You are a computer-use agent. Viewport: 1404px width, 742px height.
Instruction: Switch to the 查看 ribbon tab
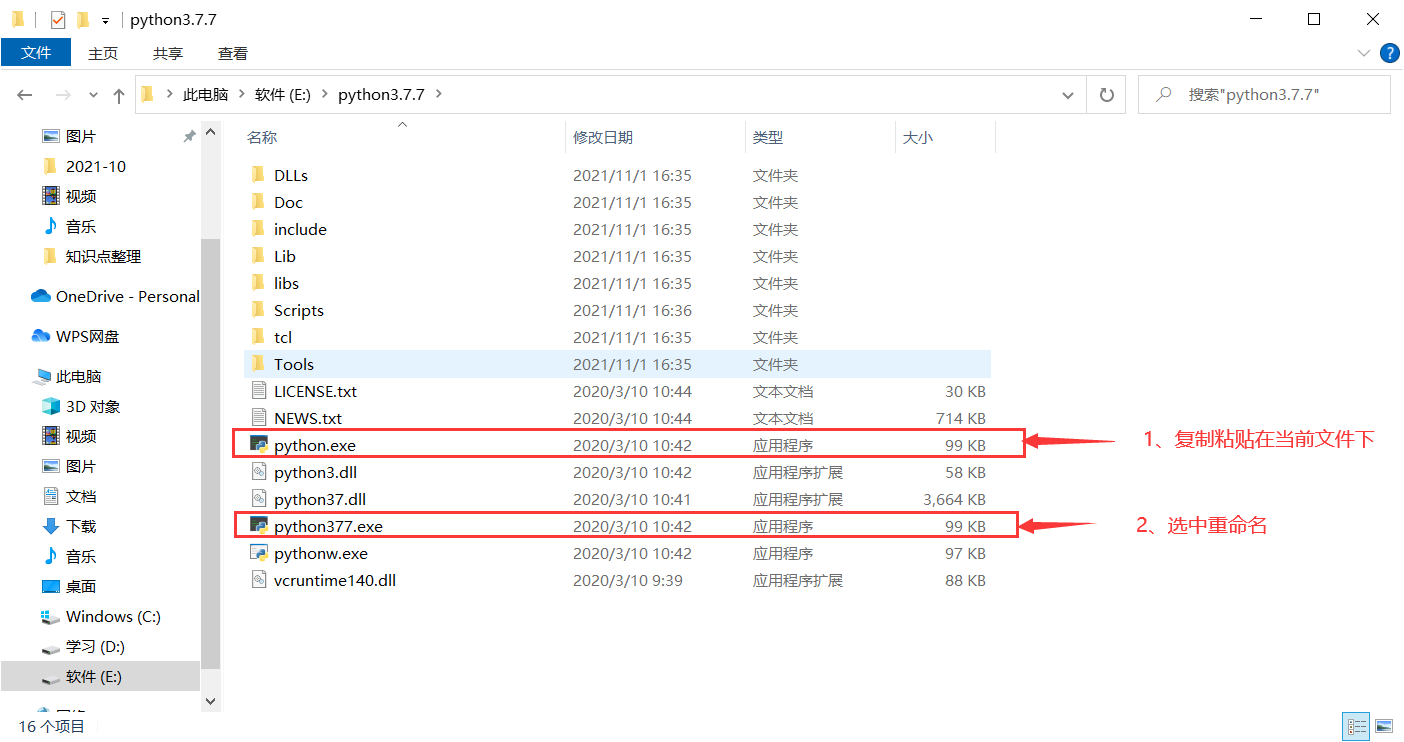click(x=233, y=53)
